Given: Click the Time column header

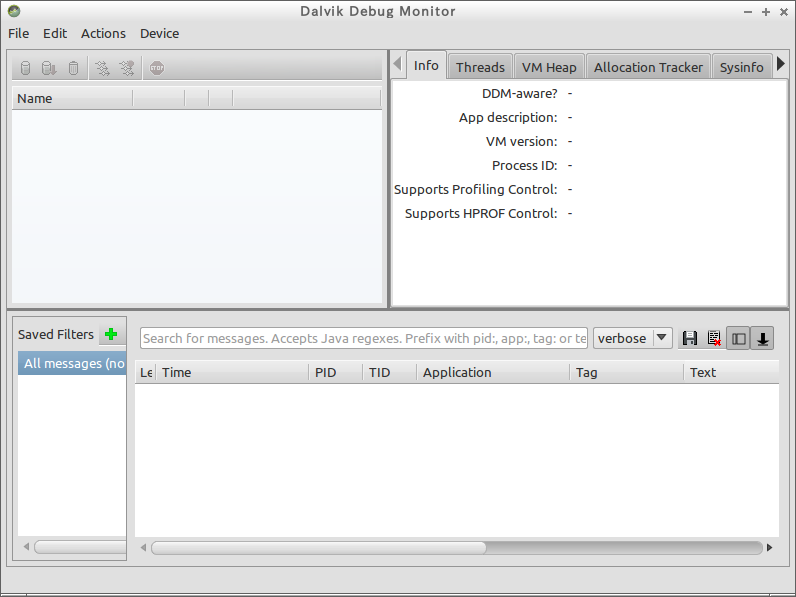Looking at the screenshot, I should (231, 373).
